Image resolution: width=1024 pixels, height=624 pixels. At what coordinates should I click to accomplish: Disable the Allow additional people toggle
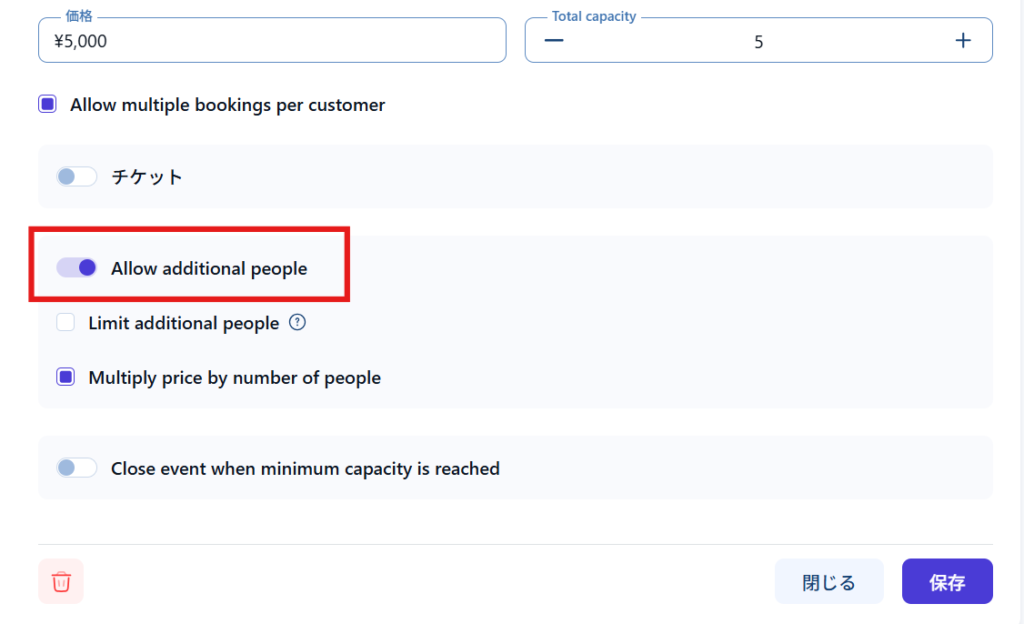pyautogui.click(x=76, y=268)
